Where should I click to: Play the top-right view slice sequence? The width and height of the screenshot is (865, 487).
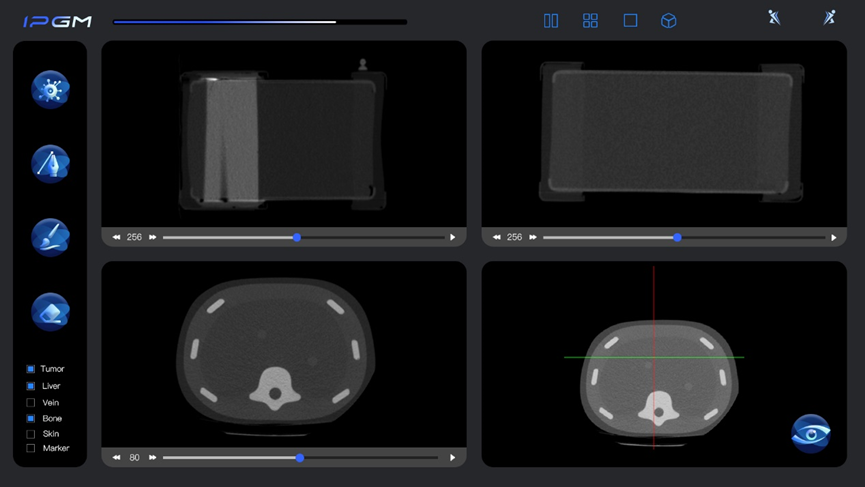834,237
